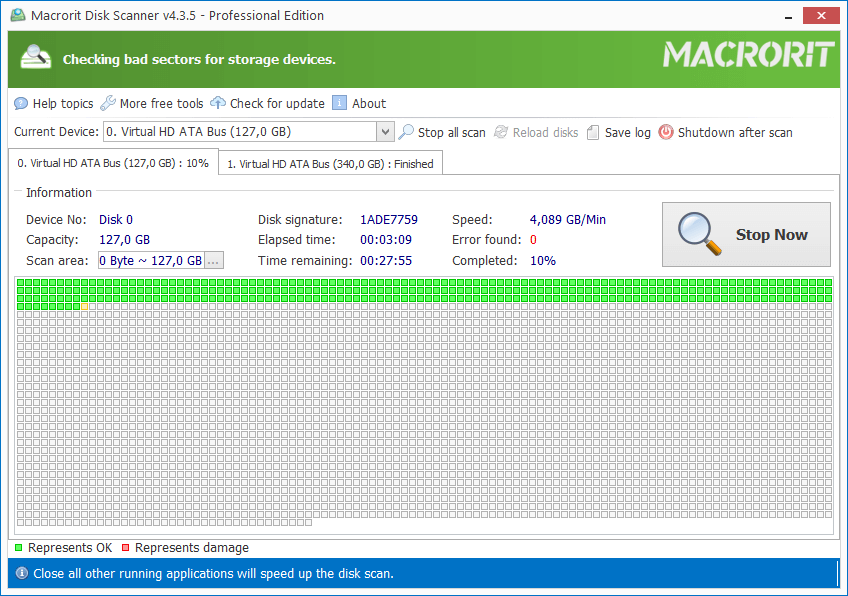Open the About item
This screenshot has height=596, width=848.
(x=359, y=103)
